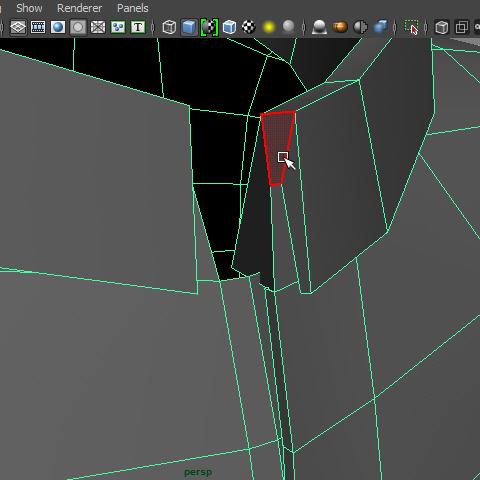Activate isolate select icon
480x480 pixels.
pyautogui.click(x=411, y=27)
